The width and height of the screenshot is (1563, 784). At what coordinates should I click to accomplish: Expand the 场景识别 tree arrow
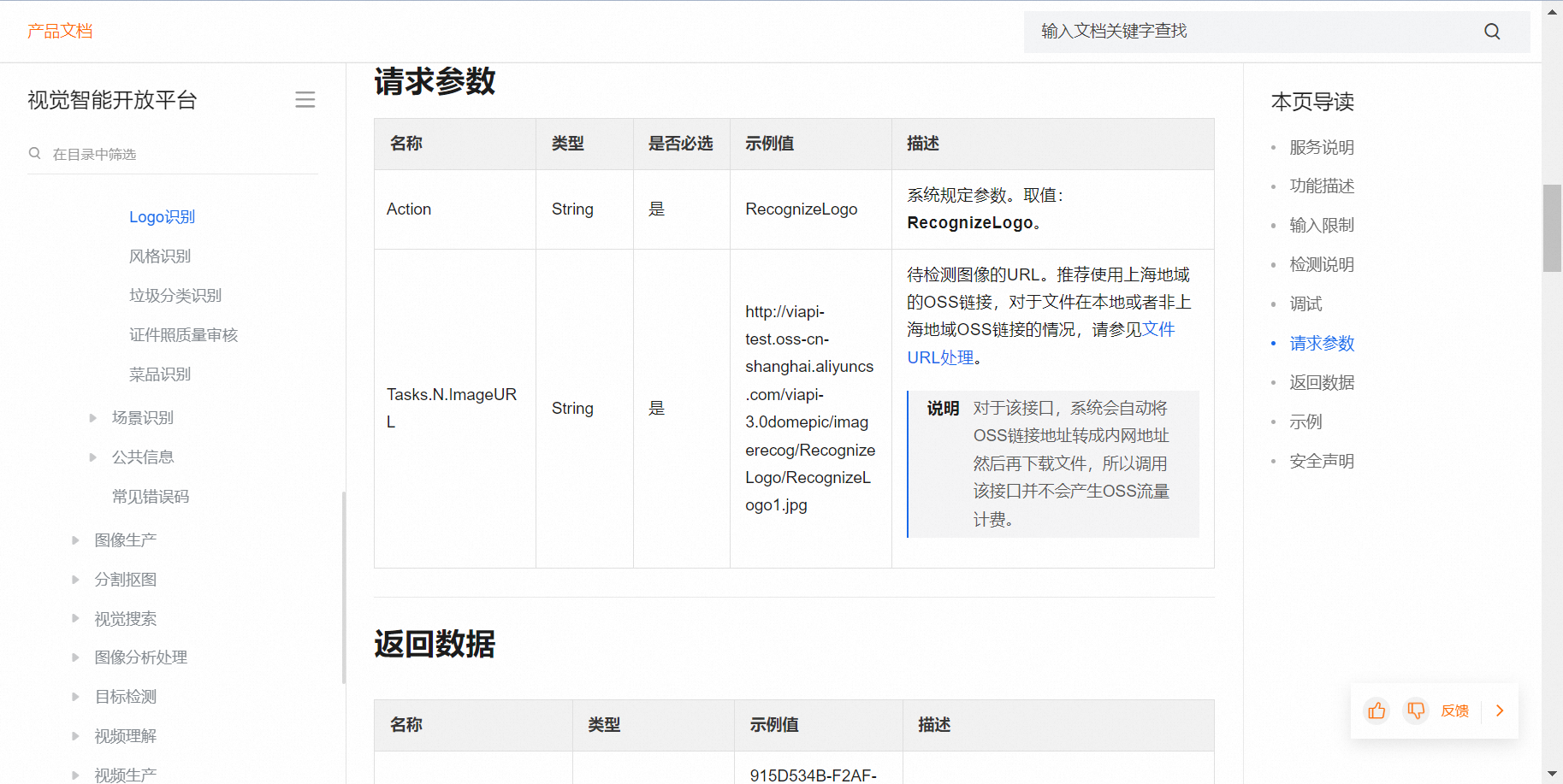[93, 417]
